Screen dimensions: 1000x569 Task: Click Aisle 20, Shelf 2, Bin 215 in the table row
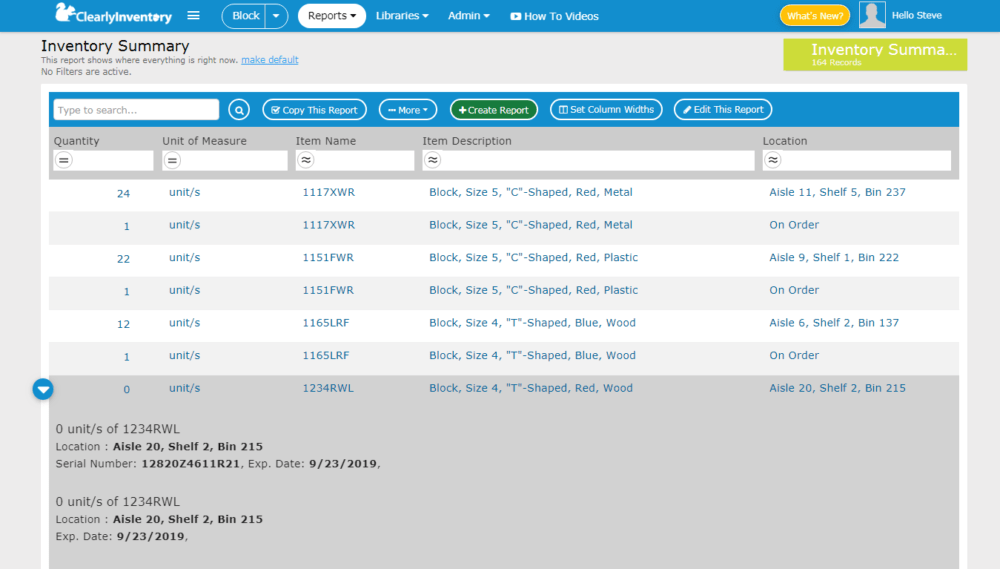pyautogui.click(x=837, y=388)
